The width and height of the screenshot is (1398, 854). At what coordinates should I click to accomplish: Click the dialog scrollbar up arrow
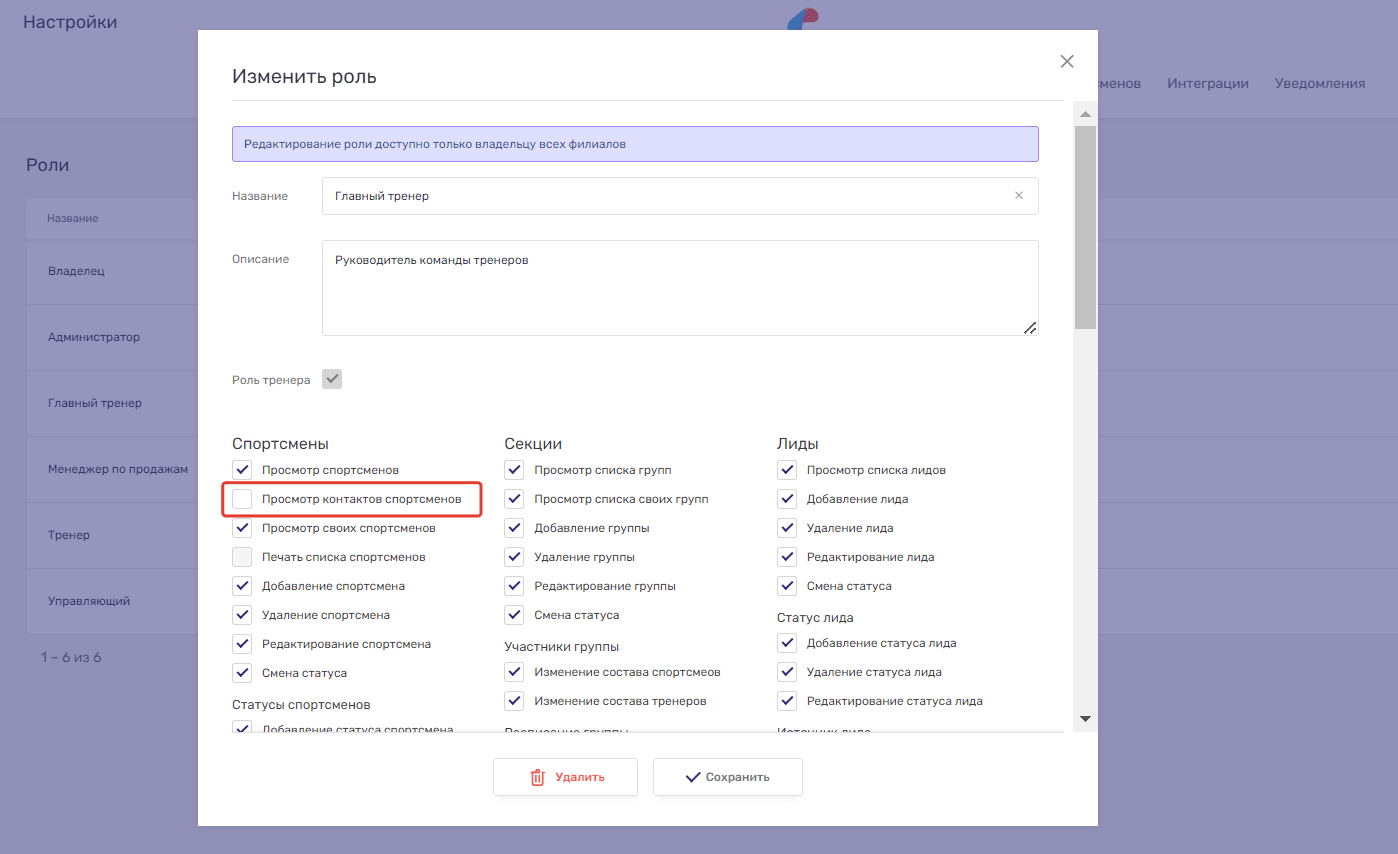click(1085, 114)
